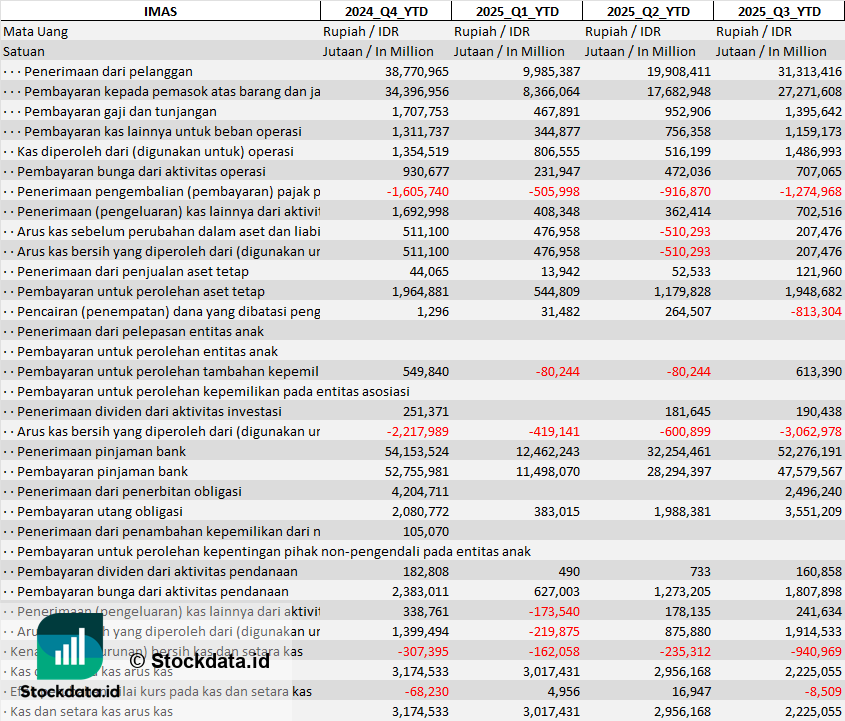845x721 pixels.
Task: Select Pembayaran kepada pemasok row label
Action: click(172, 91)
